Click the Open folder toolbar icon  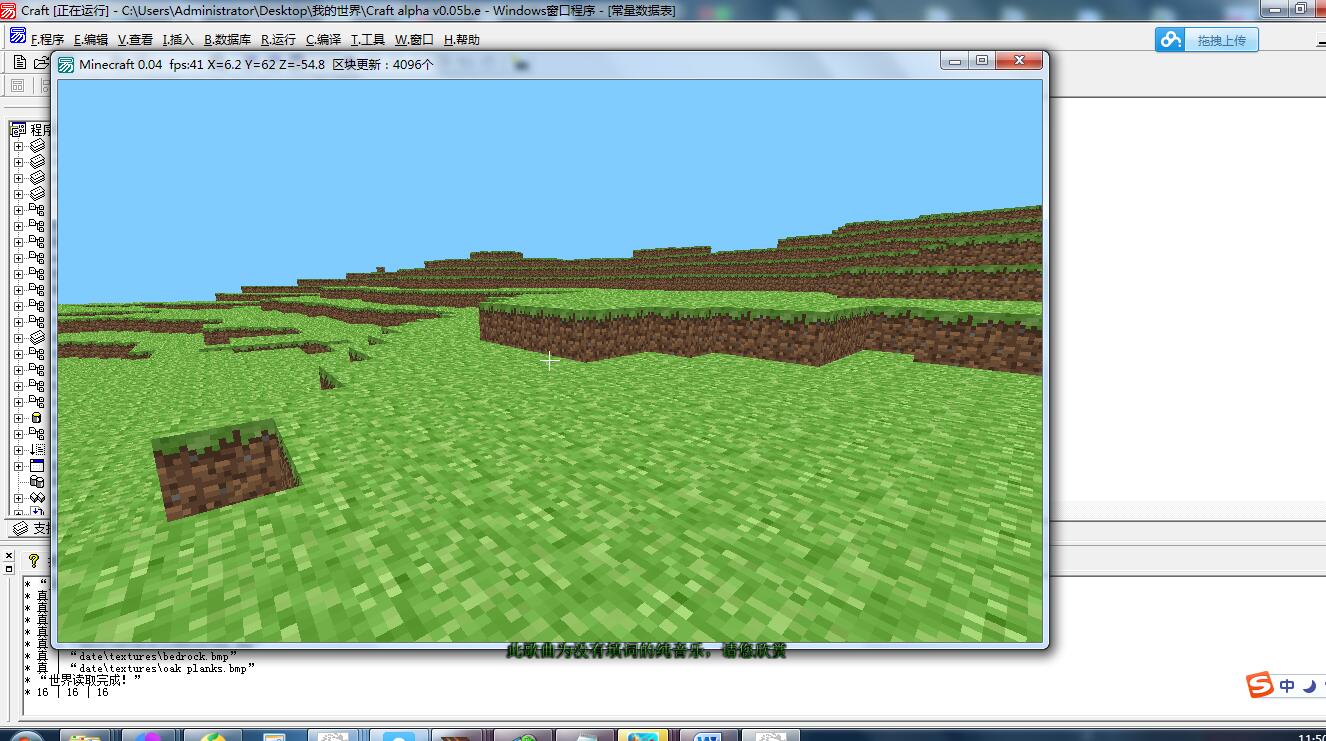click(x=41, y=63)
